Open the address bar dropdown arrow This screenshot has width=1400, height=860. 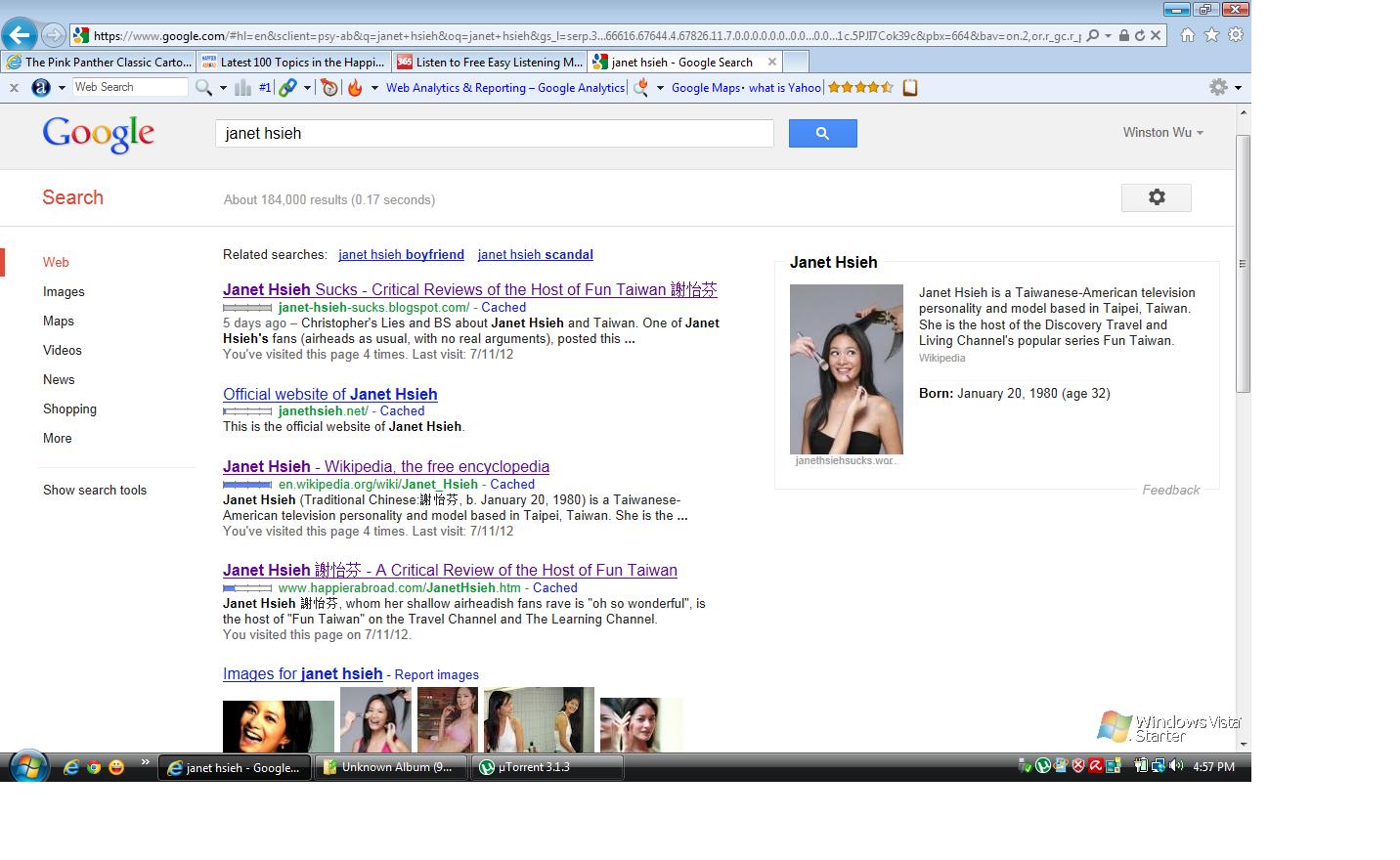(1108, 35)
